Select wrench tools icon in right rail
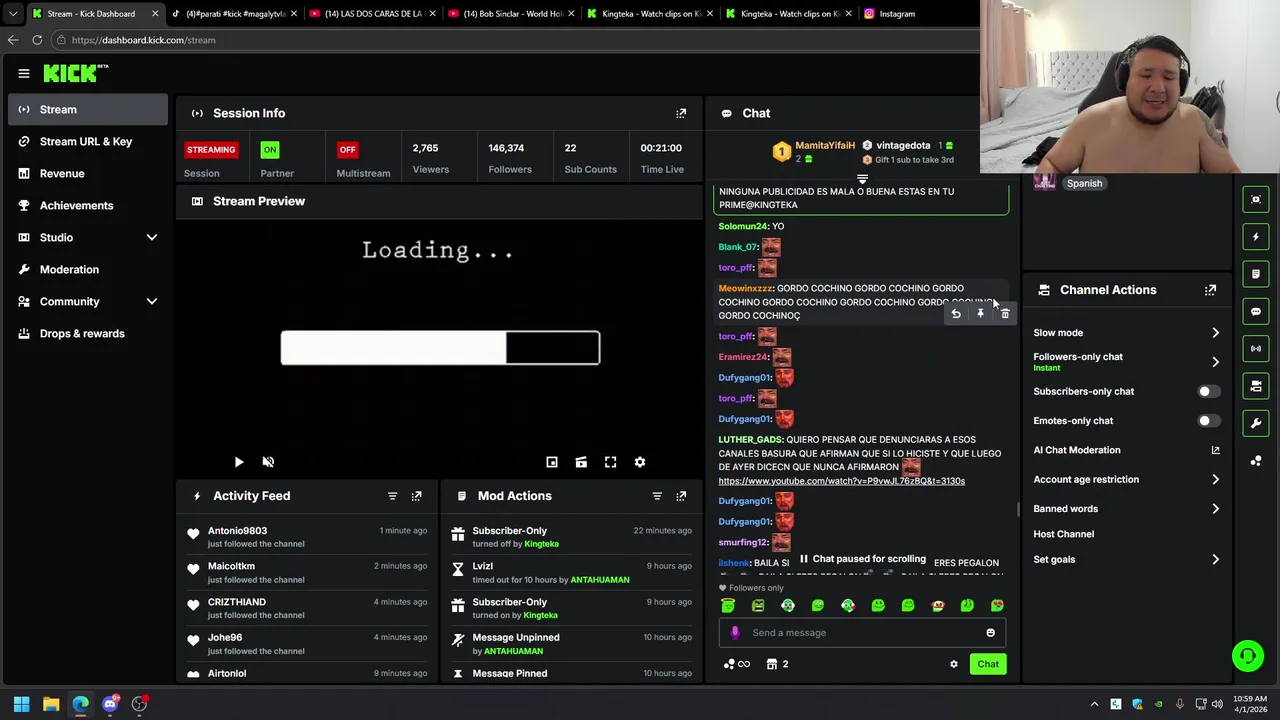The height and width of the screenshot is (720, 1280). 1256,423
